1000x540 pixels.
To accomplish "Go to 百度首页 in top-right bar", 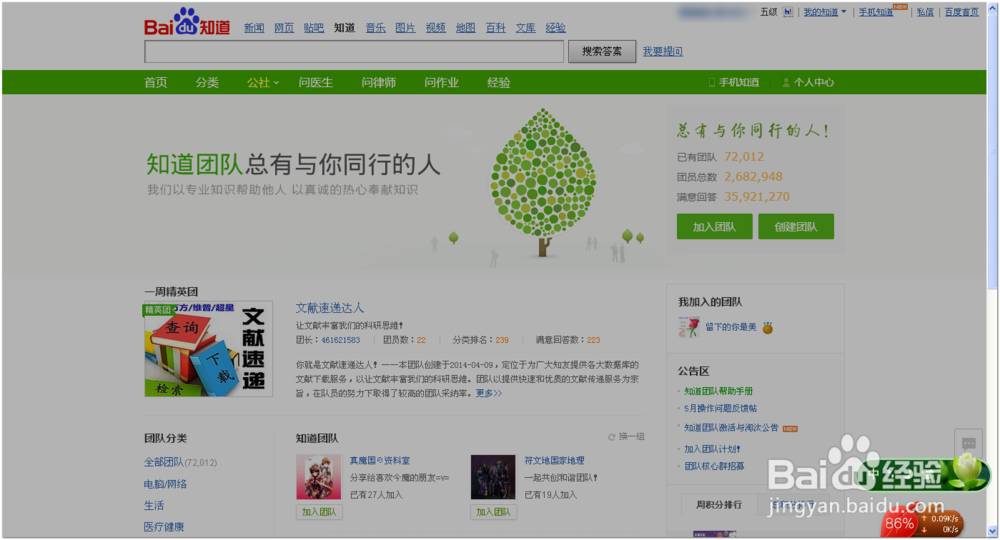I will tap(962, 12).
